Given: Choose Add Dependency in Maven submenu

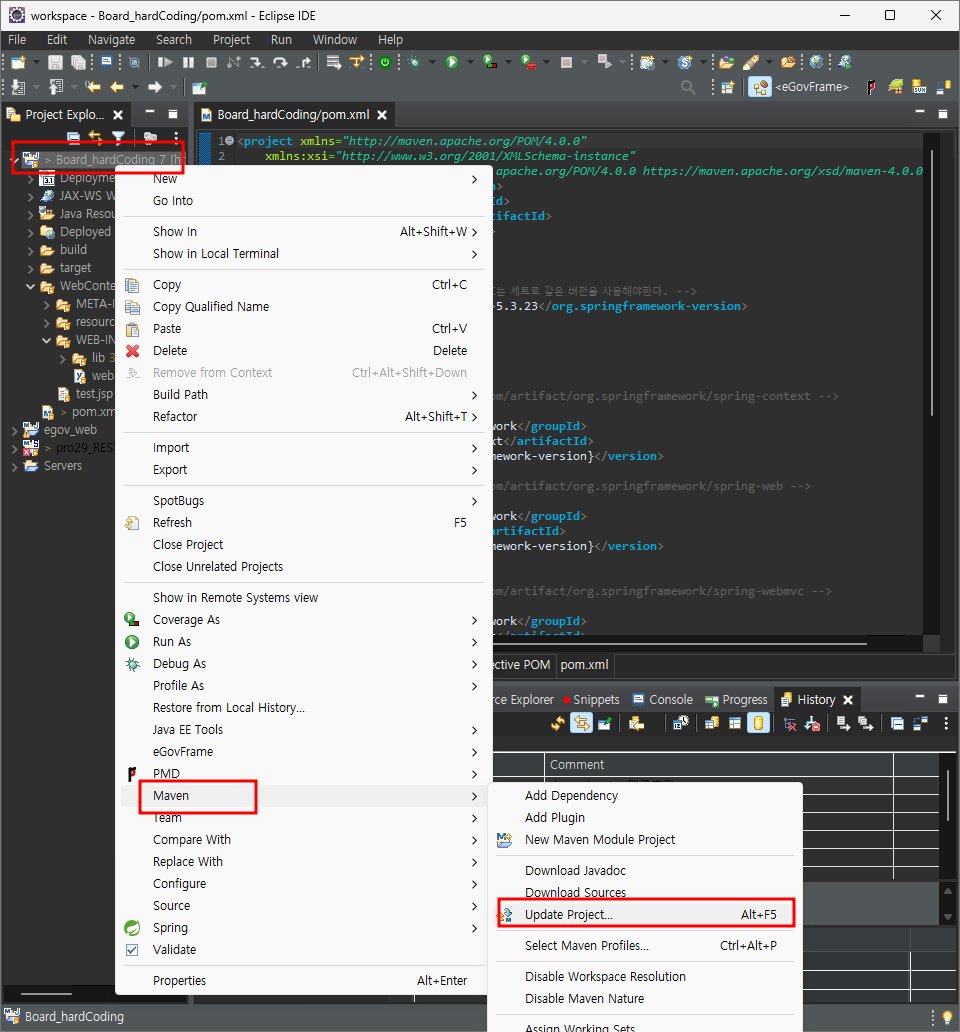Looking at the screenshot, I should 645,796.
